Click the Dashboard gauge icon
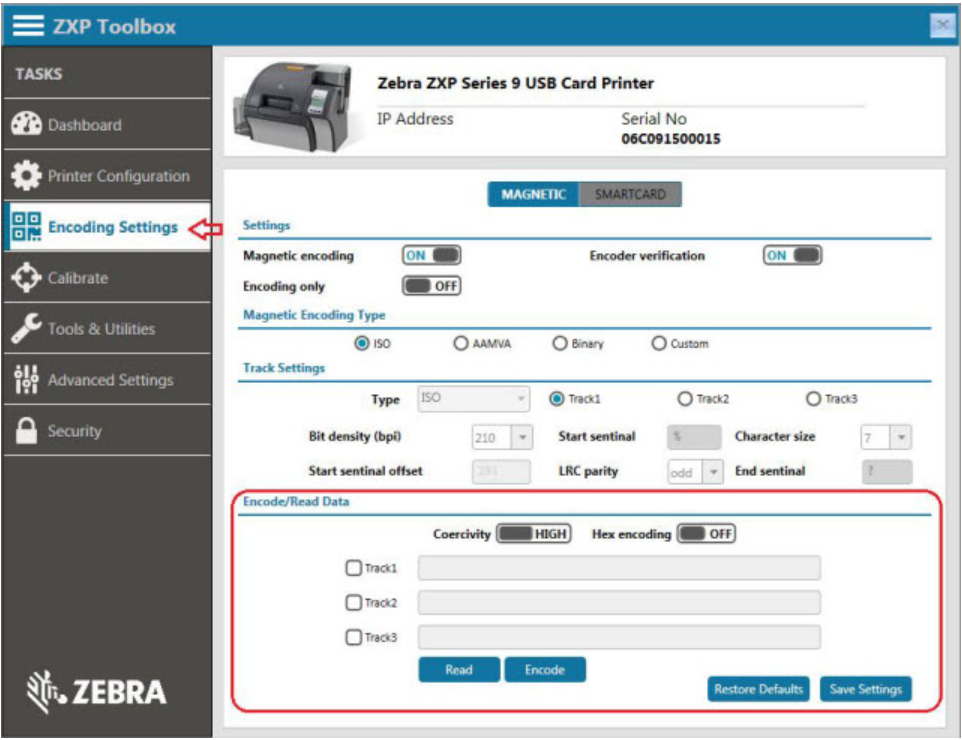Image resolution: width=962 pixels, height=740 pixels. [x=25, y=125]
